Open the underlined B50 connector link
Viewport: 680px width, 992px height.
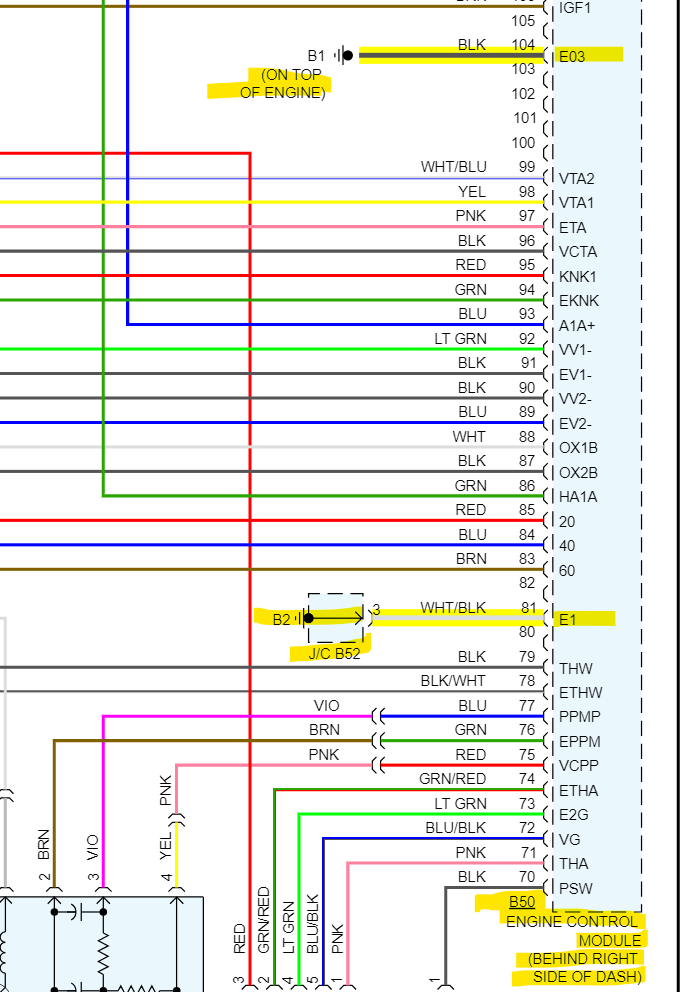[x=522, y=902]
